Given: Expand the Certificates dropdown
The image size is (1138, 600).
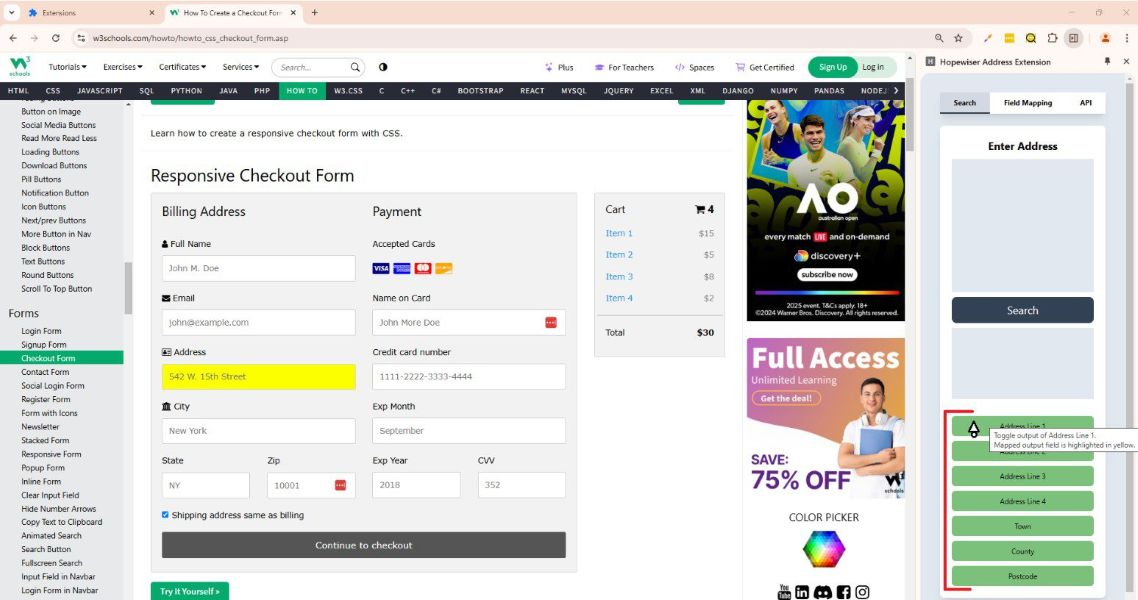Looking at the screenshot, I should 182,67.
